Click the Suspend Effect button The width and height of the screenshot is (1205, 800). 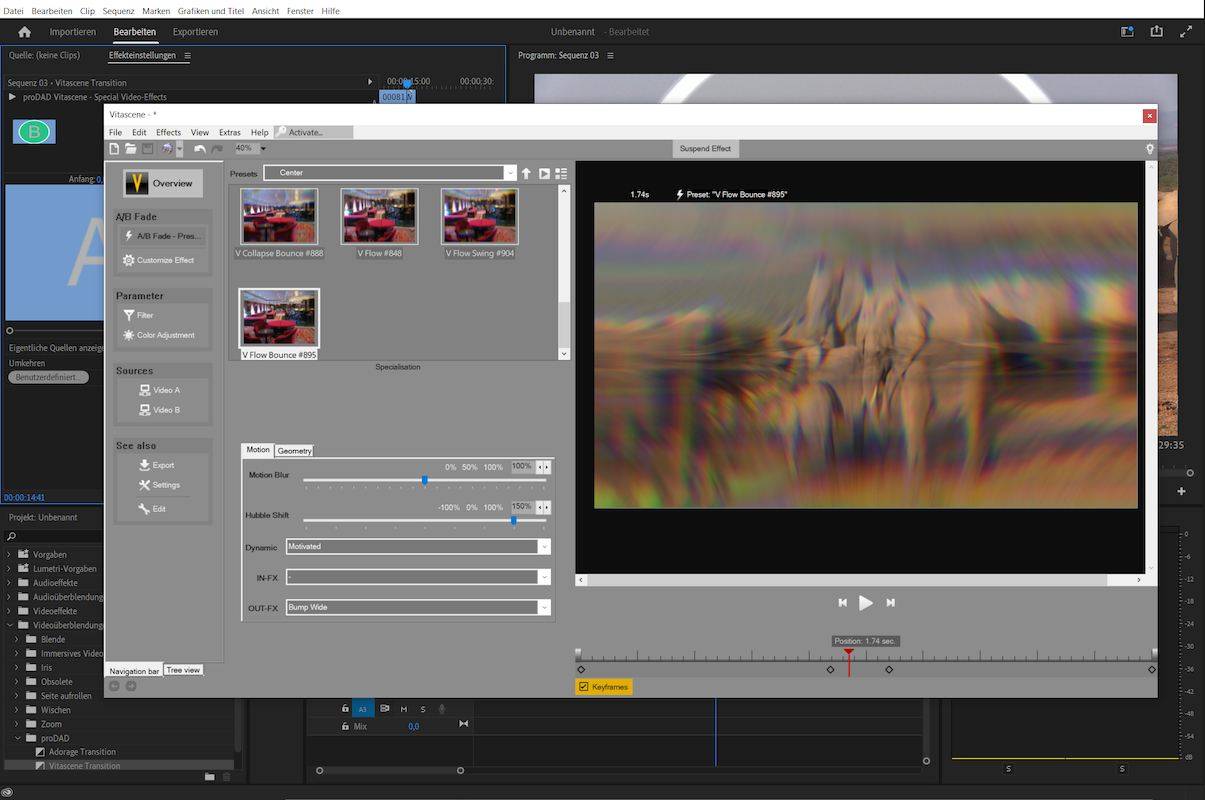[x=705, y=149]
